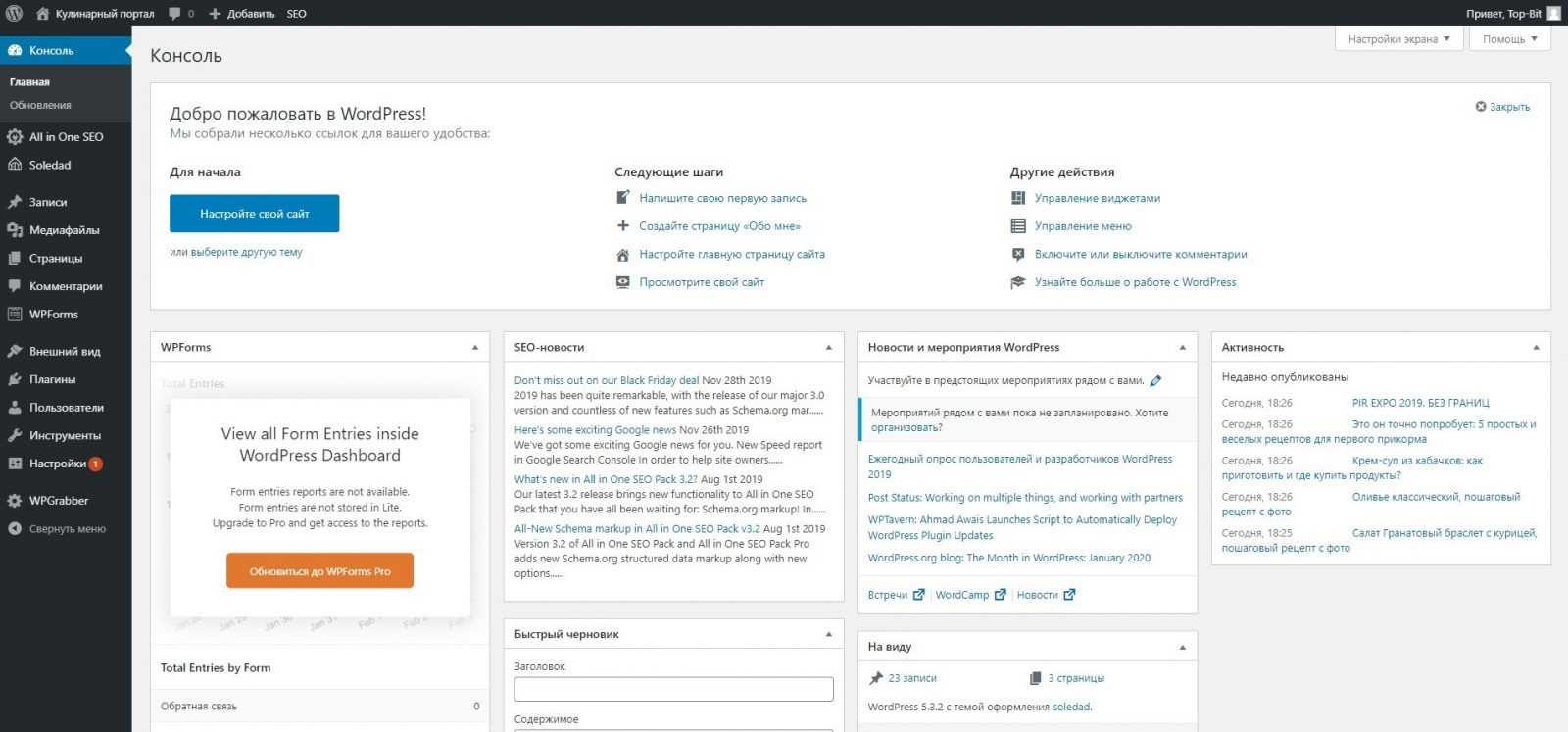Click the widgets icon beside Управление виджетами
Image resolution: width=1568 pixels, height=732 pixels.
[x=1018, y=198]
